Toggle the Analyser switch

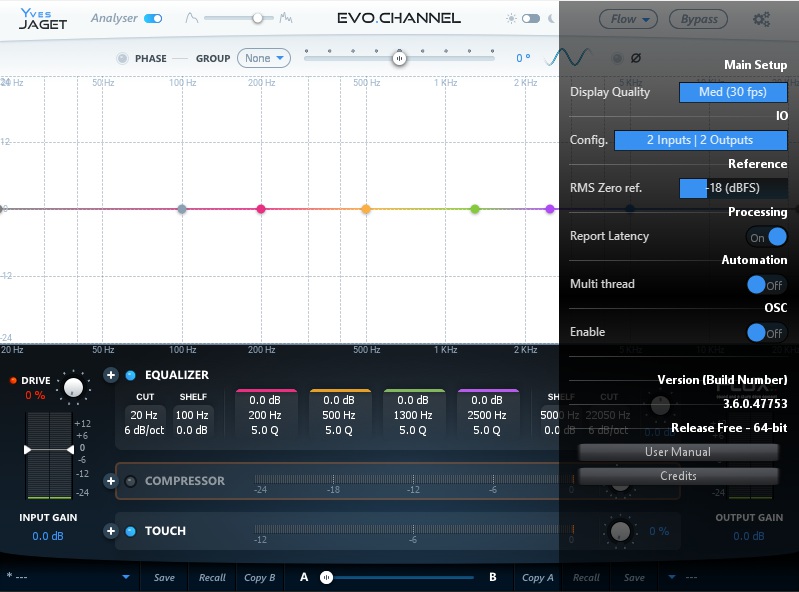[153, 18]
